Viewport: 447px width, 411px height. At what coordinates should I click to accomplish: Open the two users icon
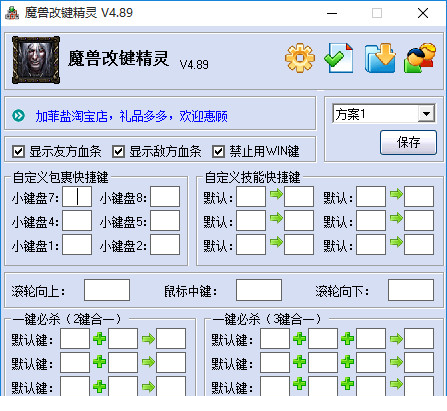pos(420,58)
